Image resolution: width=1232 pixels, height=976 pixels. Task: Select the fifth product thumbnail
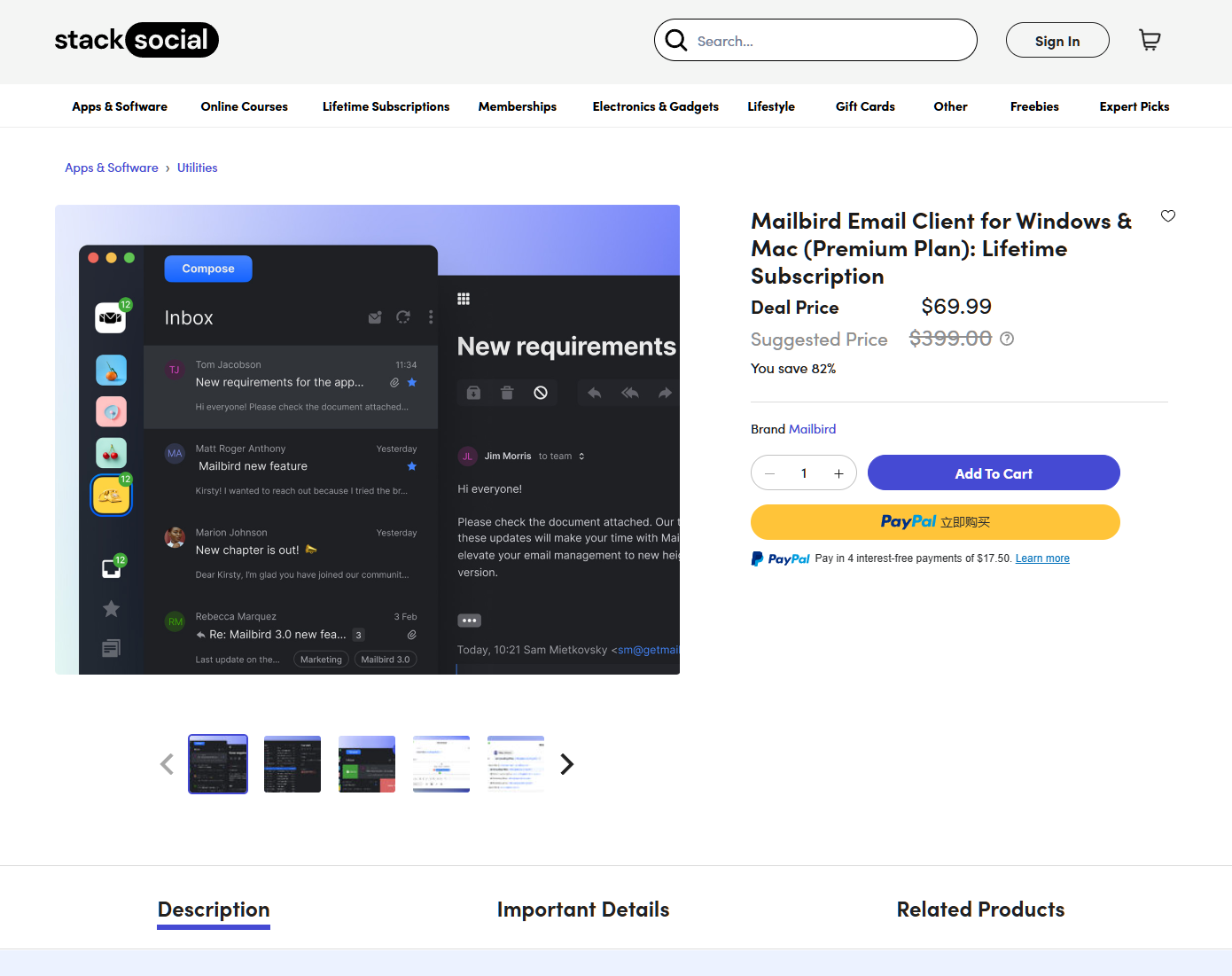(x=516, y=764)
